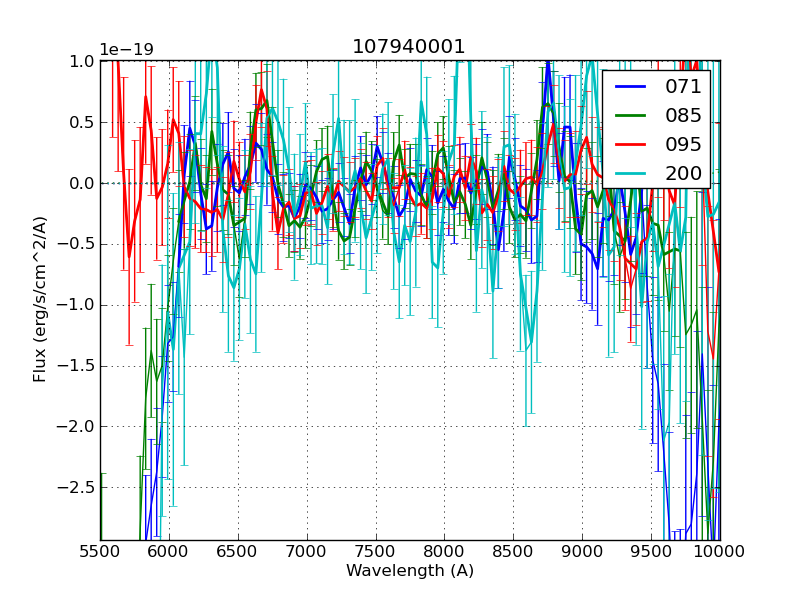Select the 095 legend label

pos(683,144)
